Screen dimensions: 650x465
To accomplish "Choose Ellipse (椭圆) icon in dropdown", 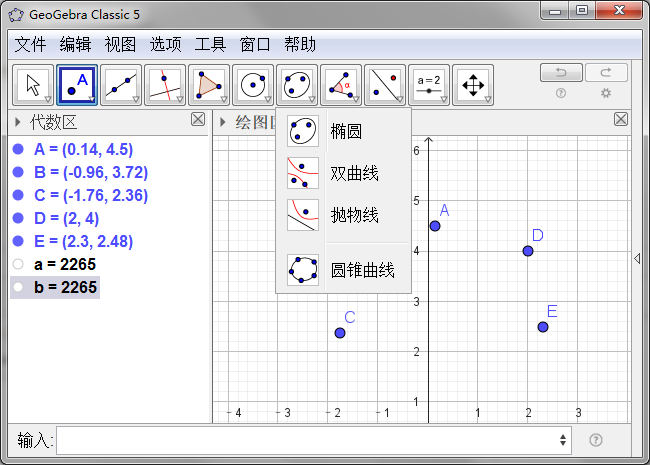I will [303, 131].
